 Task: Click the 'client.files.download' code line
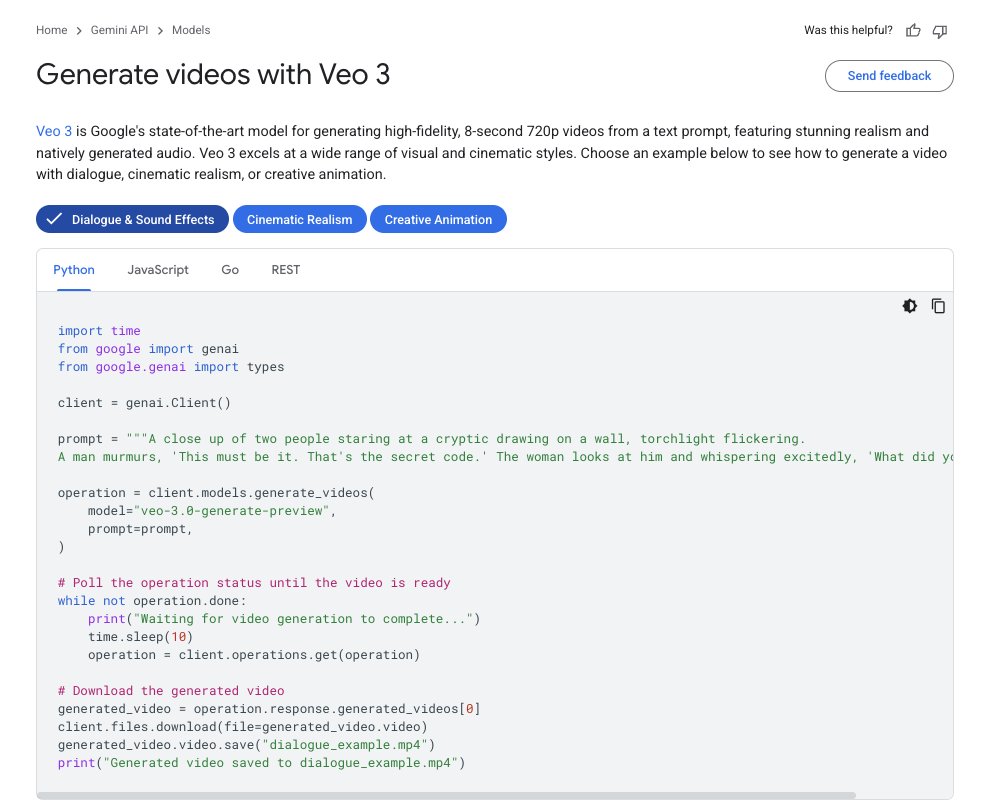[x=243, y=726]
